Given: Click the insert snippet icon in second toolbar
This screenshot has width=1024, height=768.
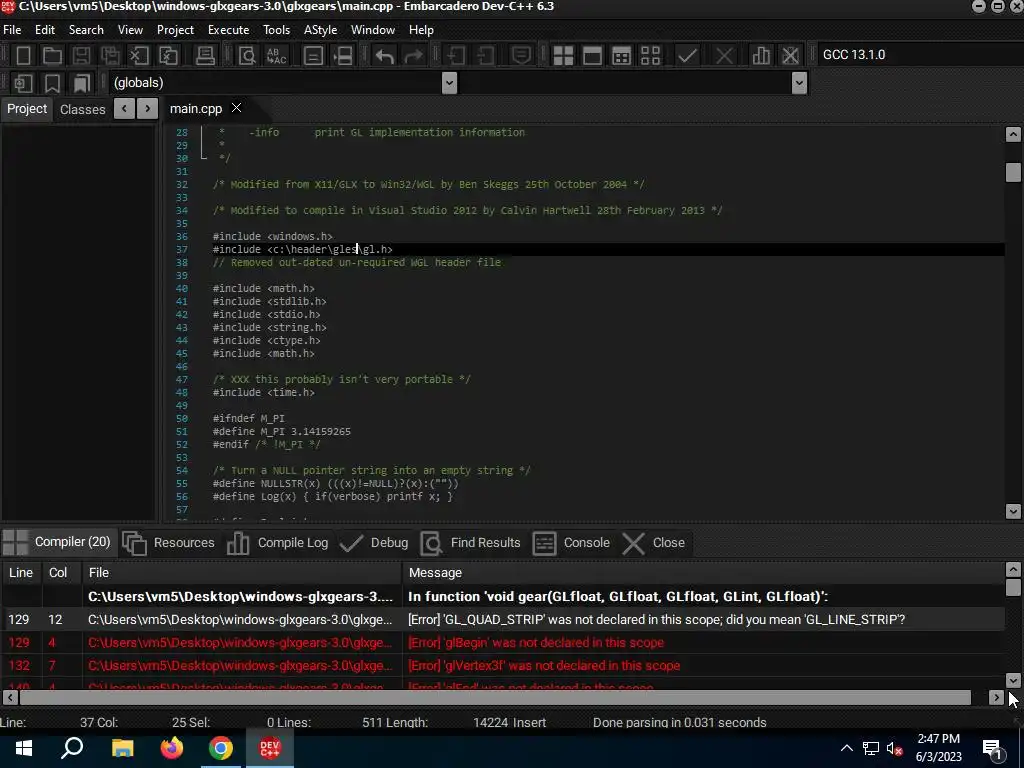Looking at the screenshot, I should (24, 83).
